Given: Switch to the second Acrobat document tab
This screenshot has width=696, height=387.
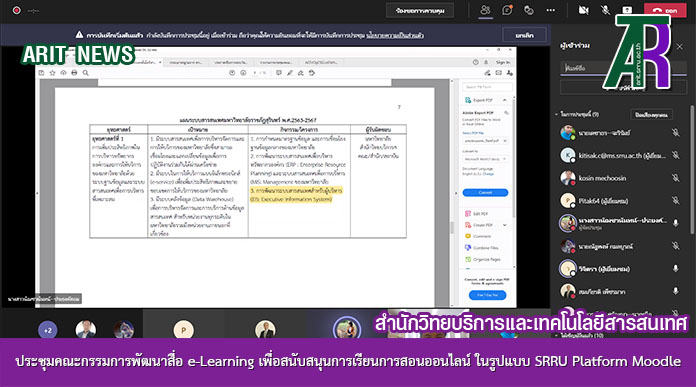Looking at the screenshot, I should click(186, 63).
